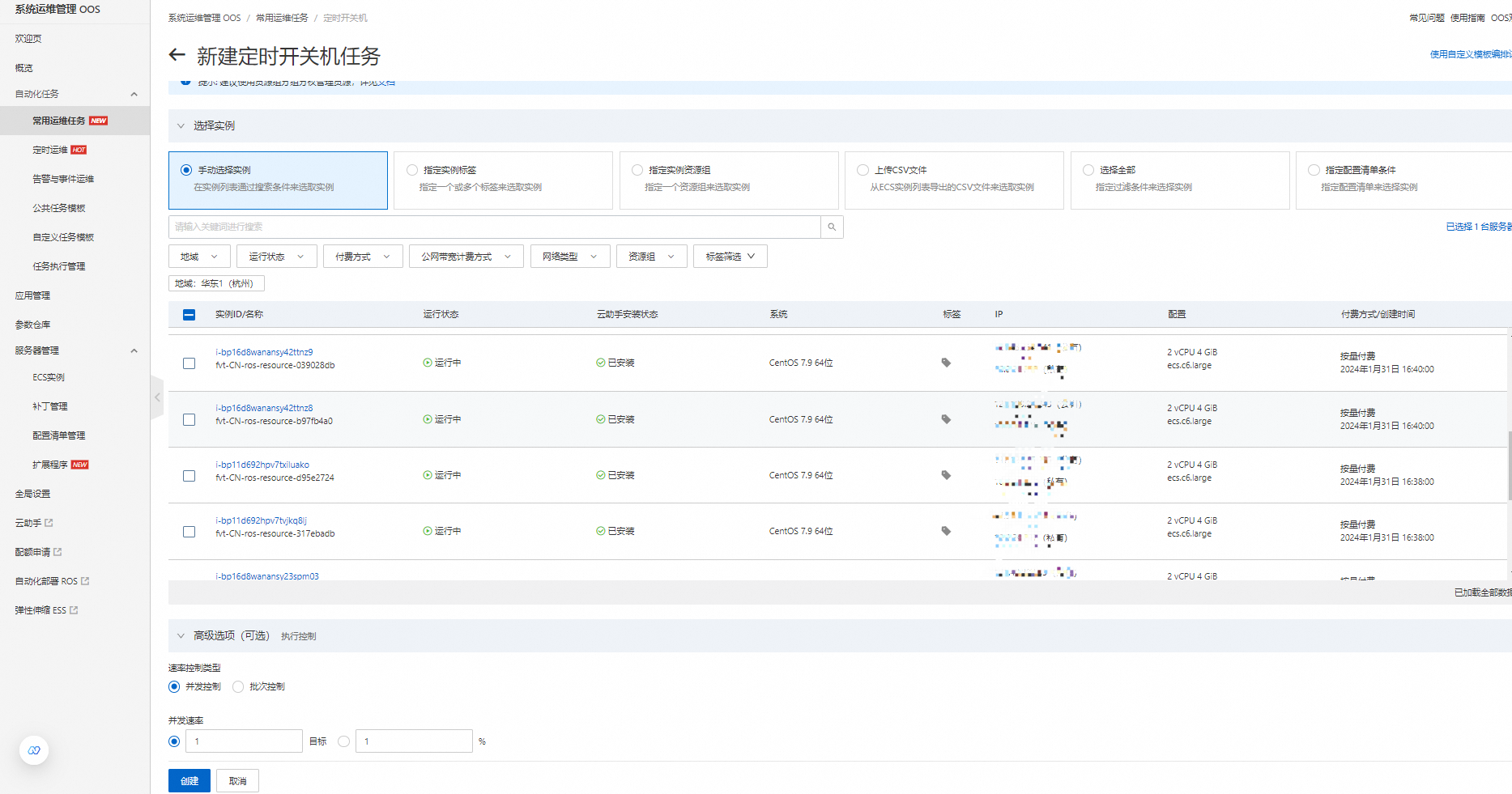This screenshot has height=794, width=1512.
Task: Check the box for fvt-CN-ros-resource-039028db
Action: [x=189, y=363]
